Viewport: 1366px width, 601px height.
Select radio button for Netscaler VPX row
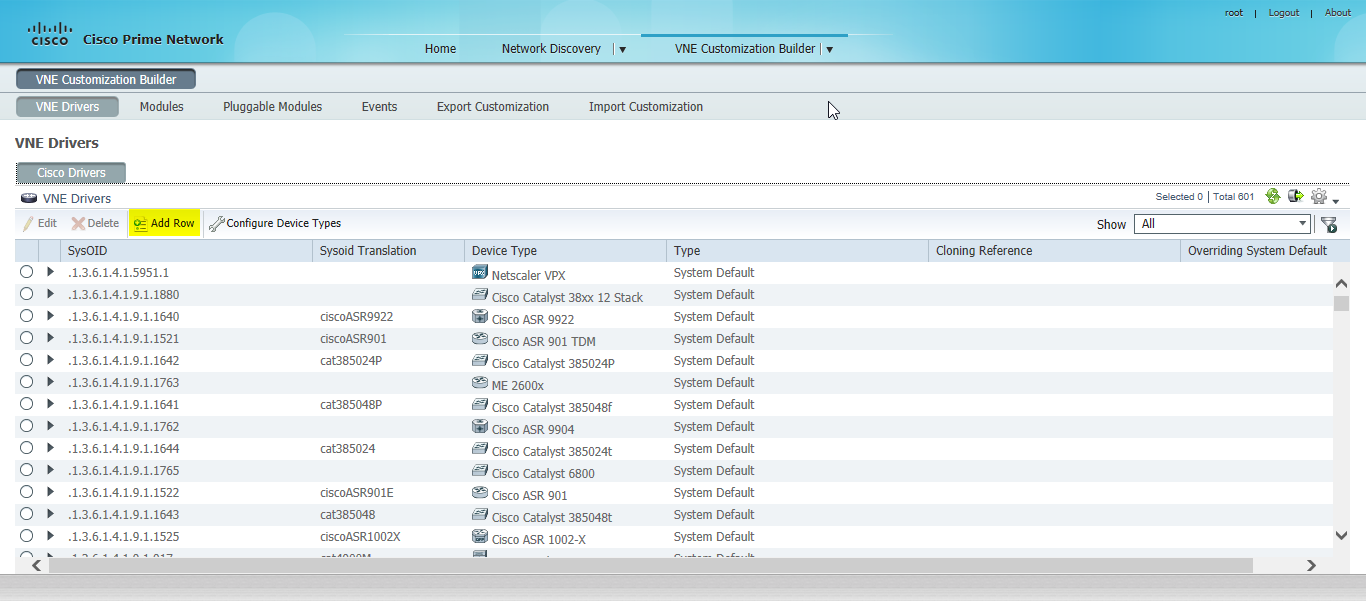(x=27, y=272)
